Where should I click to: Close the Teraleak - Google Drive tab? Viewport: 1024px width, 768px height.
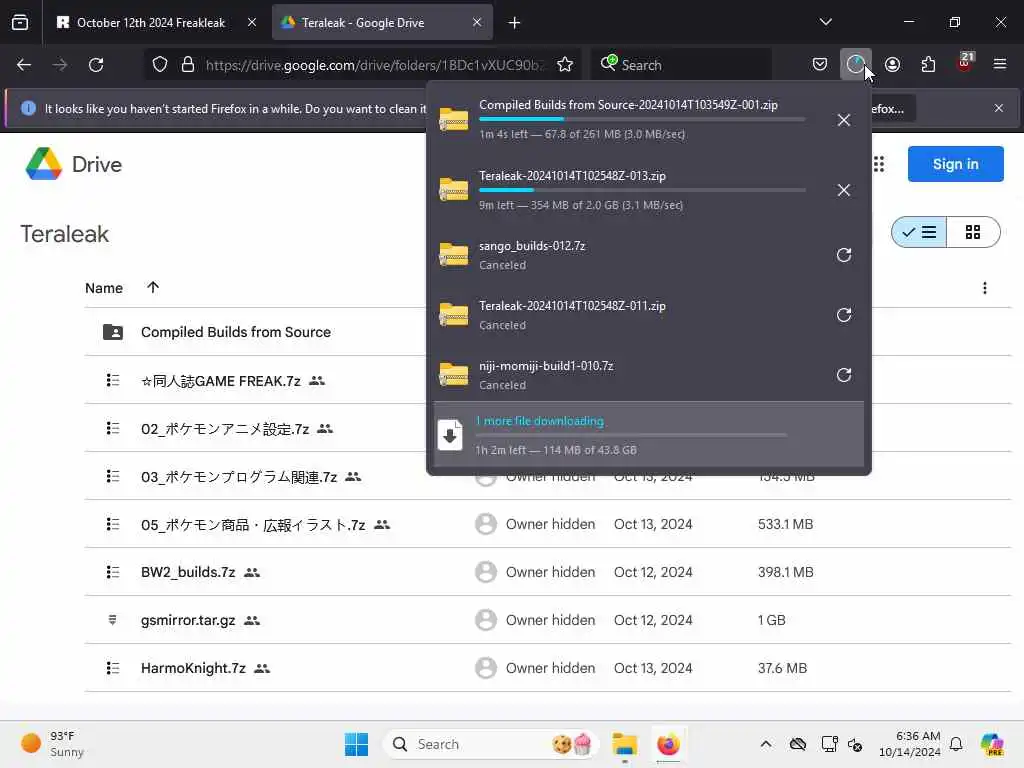click(x=477, y=22)
